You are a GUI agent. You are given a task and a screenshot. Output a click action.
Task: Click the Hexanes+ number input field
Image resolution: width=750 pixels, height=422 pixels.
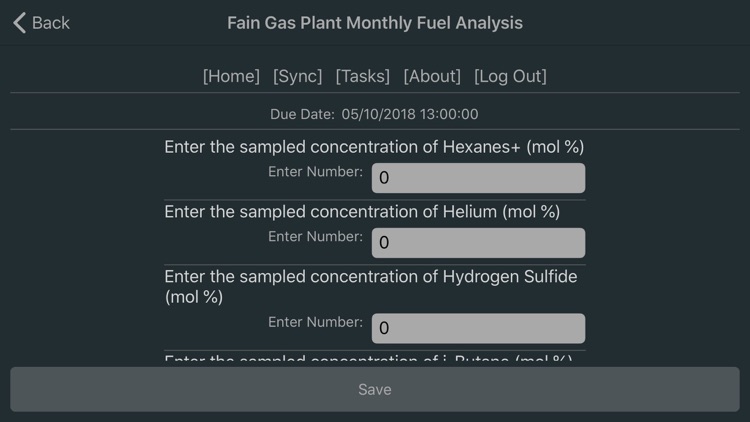point(478,178)
